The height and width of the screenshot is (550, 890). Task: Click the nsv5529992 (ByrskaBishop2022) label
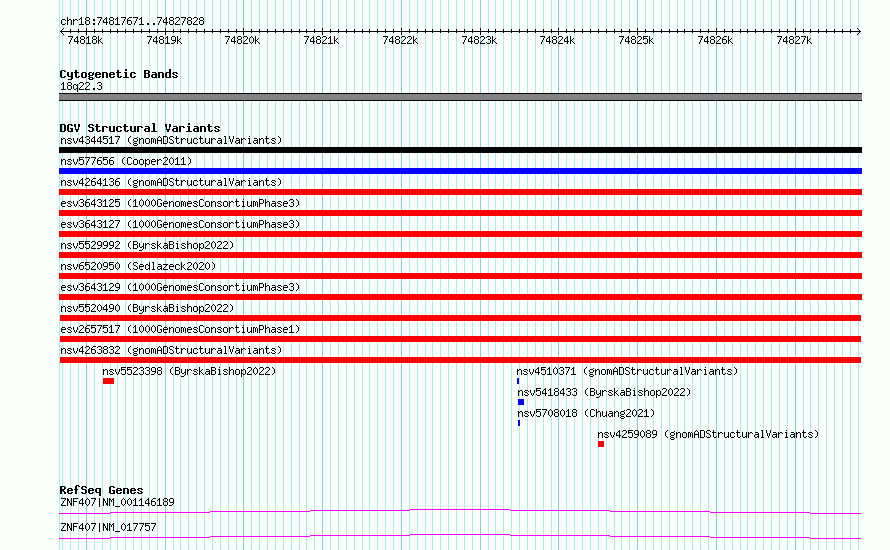click(x=147, y=245)
